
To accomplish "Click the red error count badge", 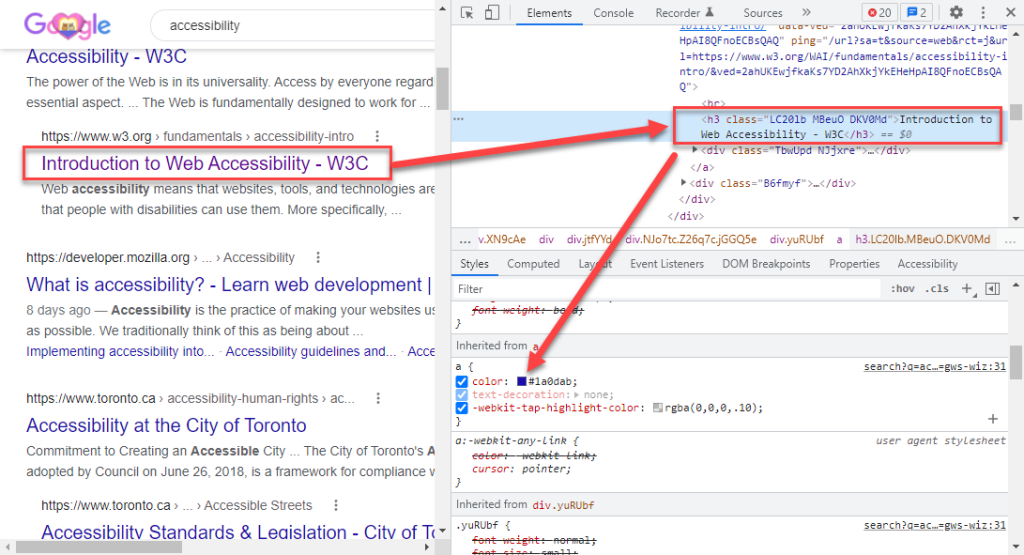I will pyautogui.click(x=878, y=13).
